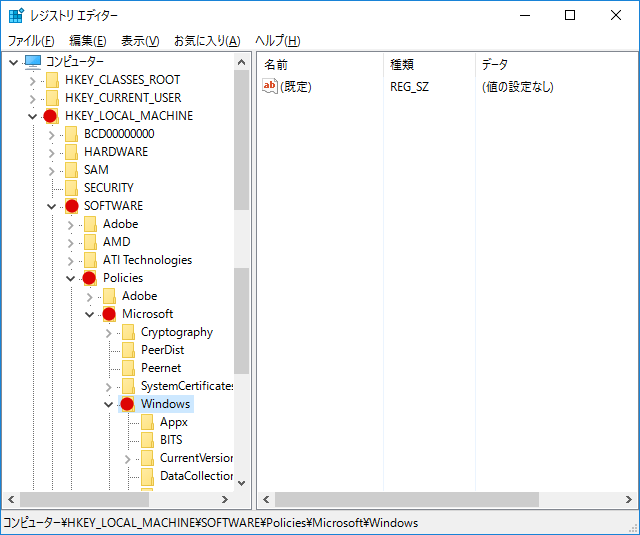Click the SystemCertificates folder icon

tap(128, 386)
